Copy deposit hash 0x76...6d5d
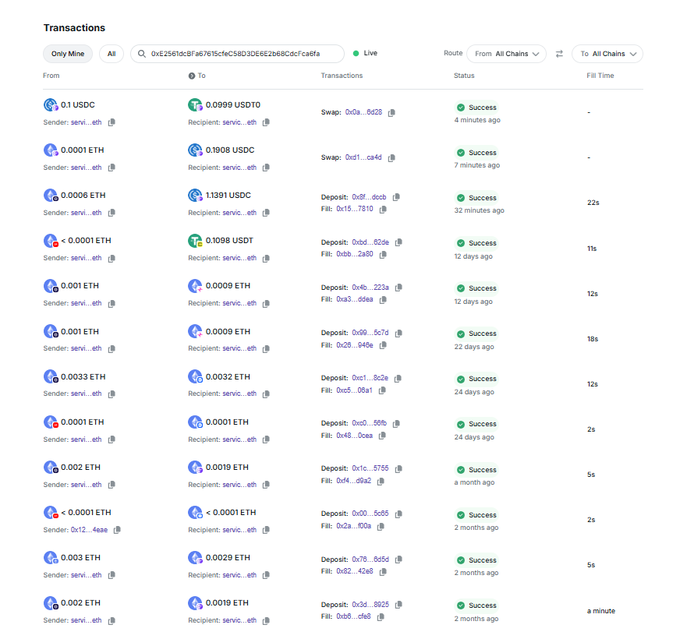This screenshot has width=680, height=639. 399,559
